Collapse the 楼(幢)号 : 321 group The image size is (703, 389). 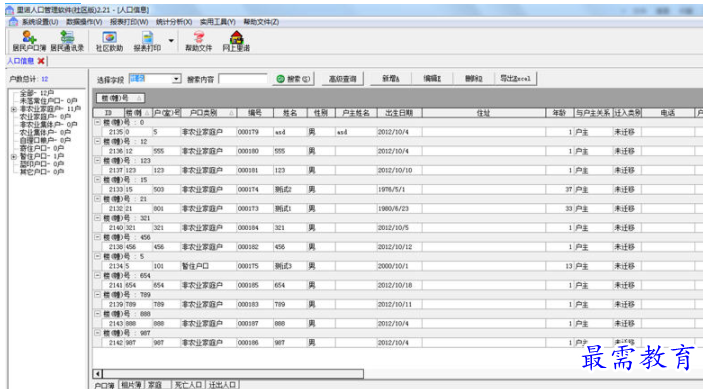(97, 218)
